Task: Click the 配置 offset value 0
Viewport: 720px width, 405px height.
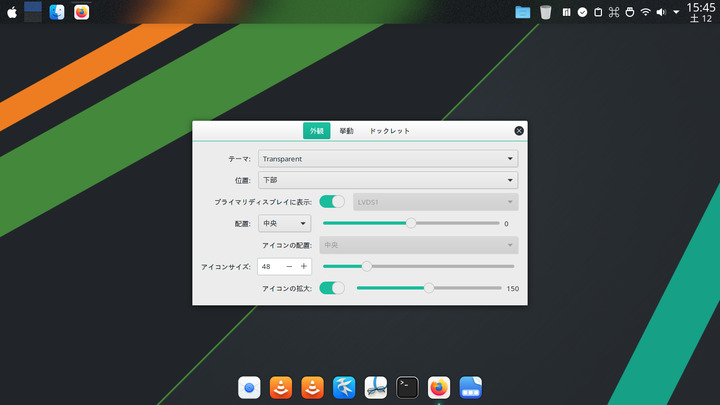Action: click(506, 224)
